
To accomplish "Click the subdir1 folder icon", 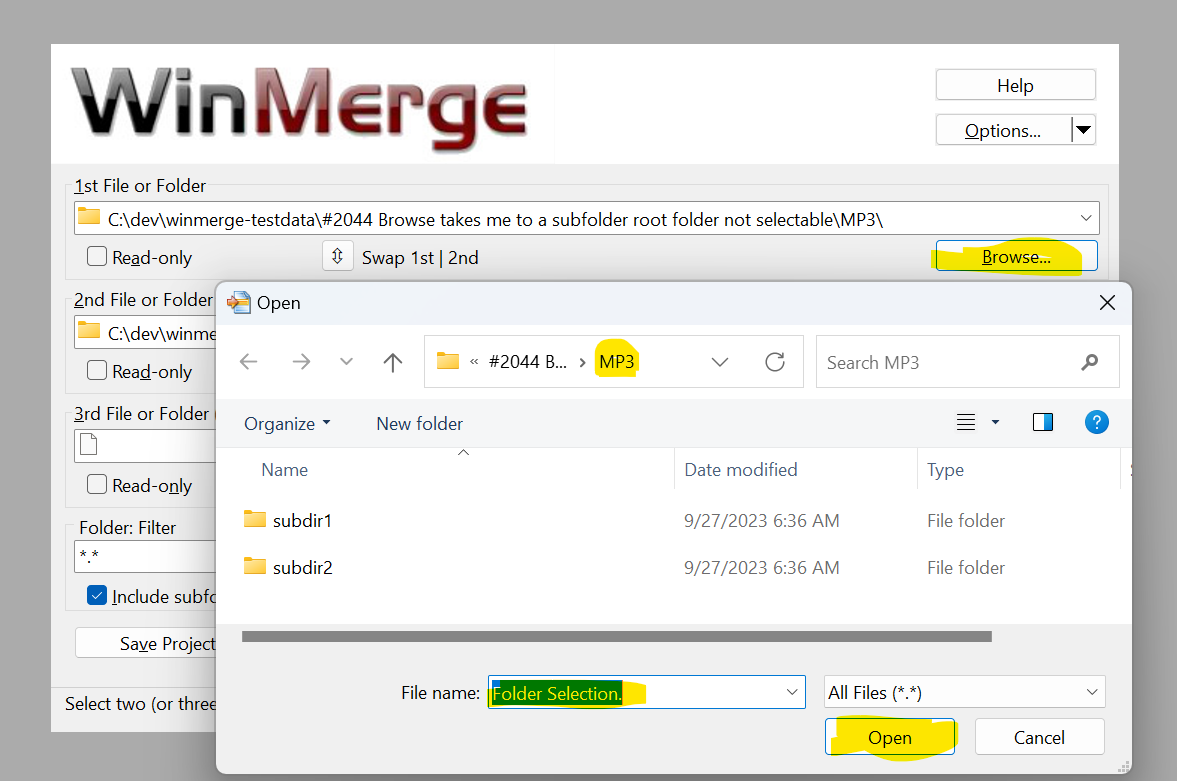I will tap(255, 519).
